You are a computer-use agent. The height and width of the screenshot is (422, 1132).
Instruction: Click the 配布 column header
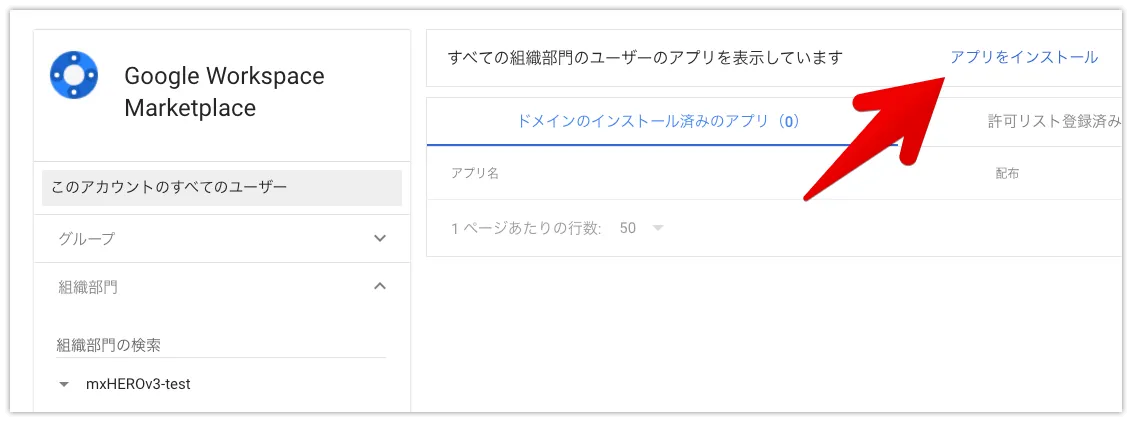[x=1007, y=173]
